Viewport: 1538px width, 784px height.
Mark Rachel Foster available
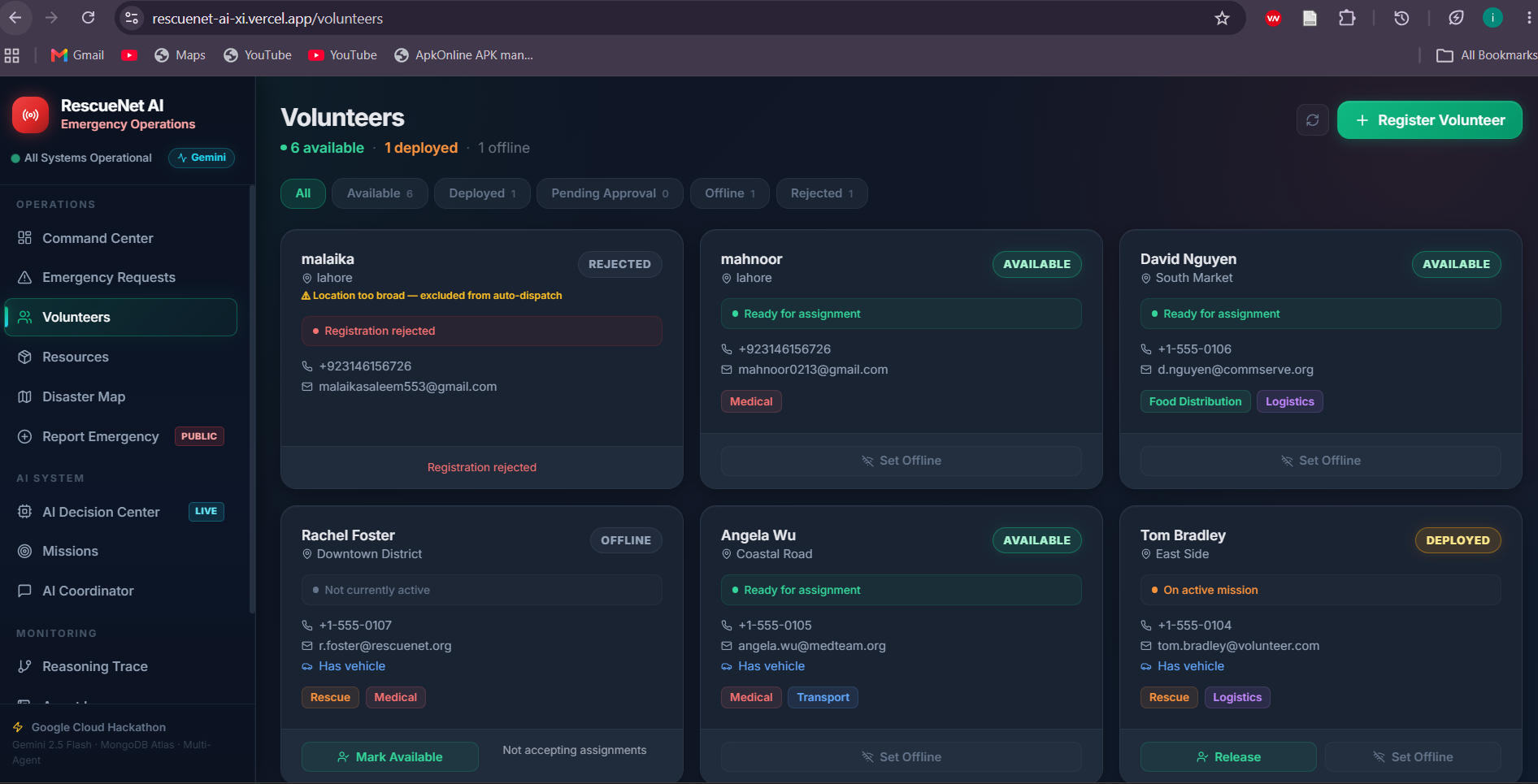pyautogui.click(x=390, y=756)
